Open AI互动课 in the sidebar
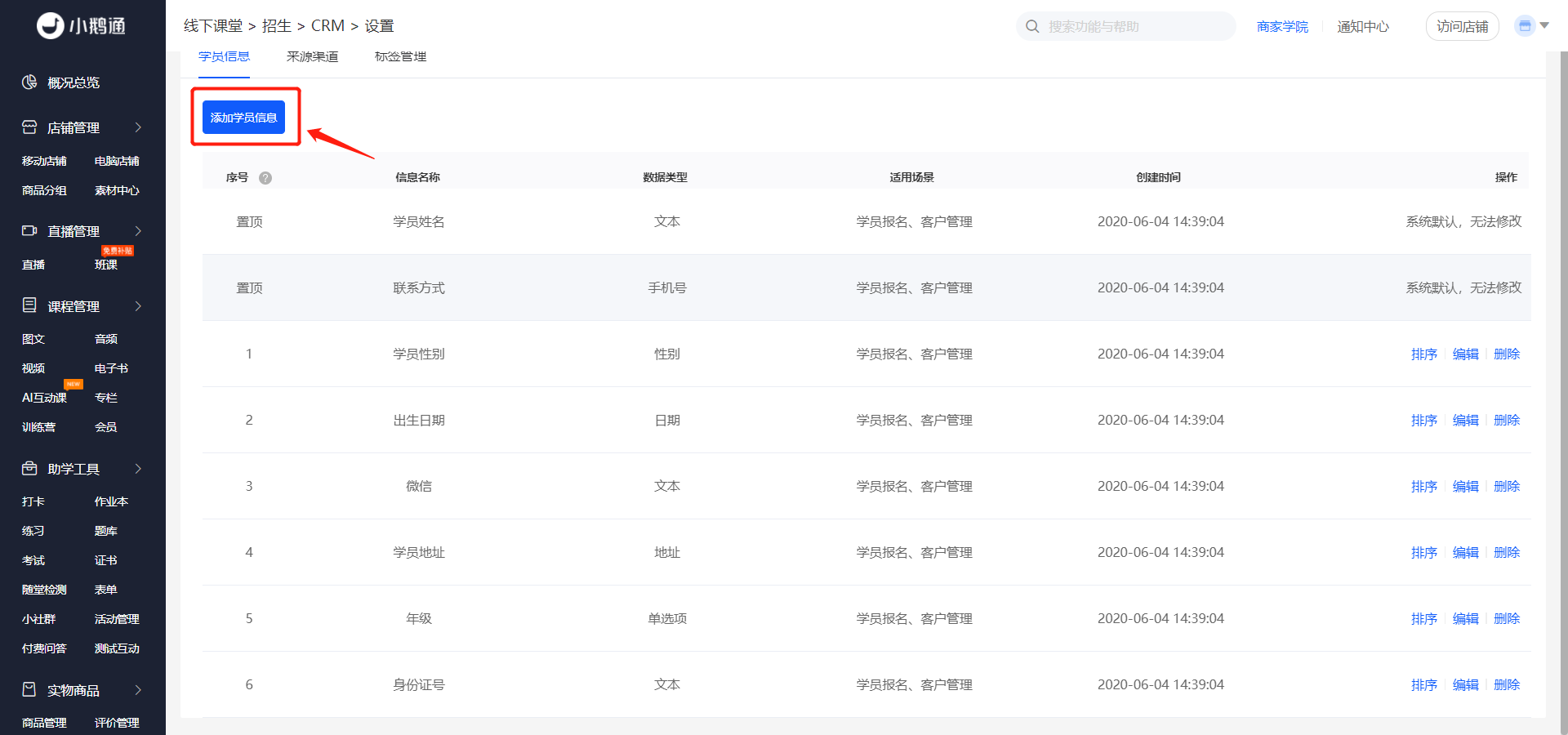Screen dimensions: 1568x735 [x=44, y=398]
